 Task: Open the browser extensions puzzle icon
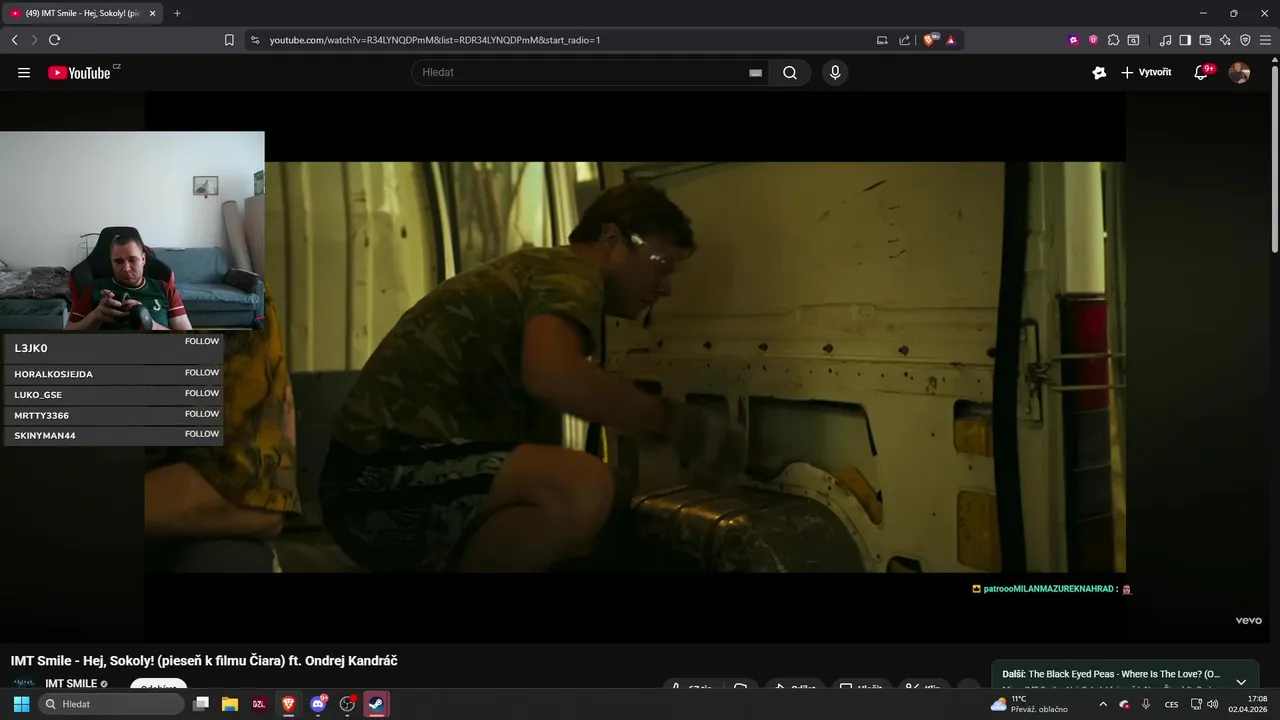click(1113, 40)
